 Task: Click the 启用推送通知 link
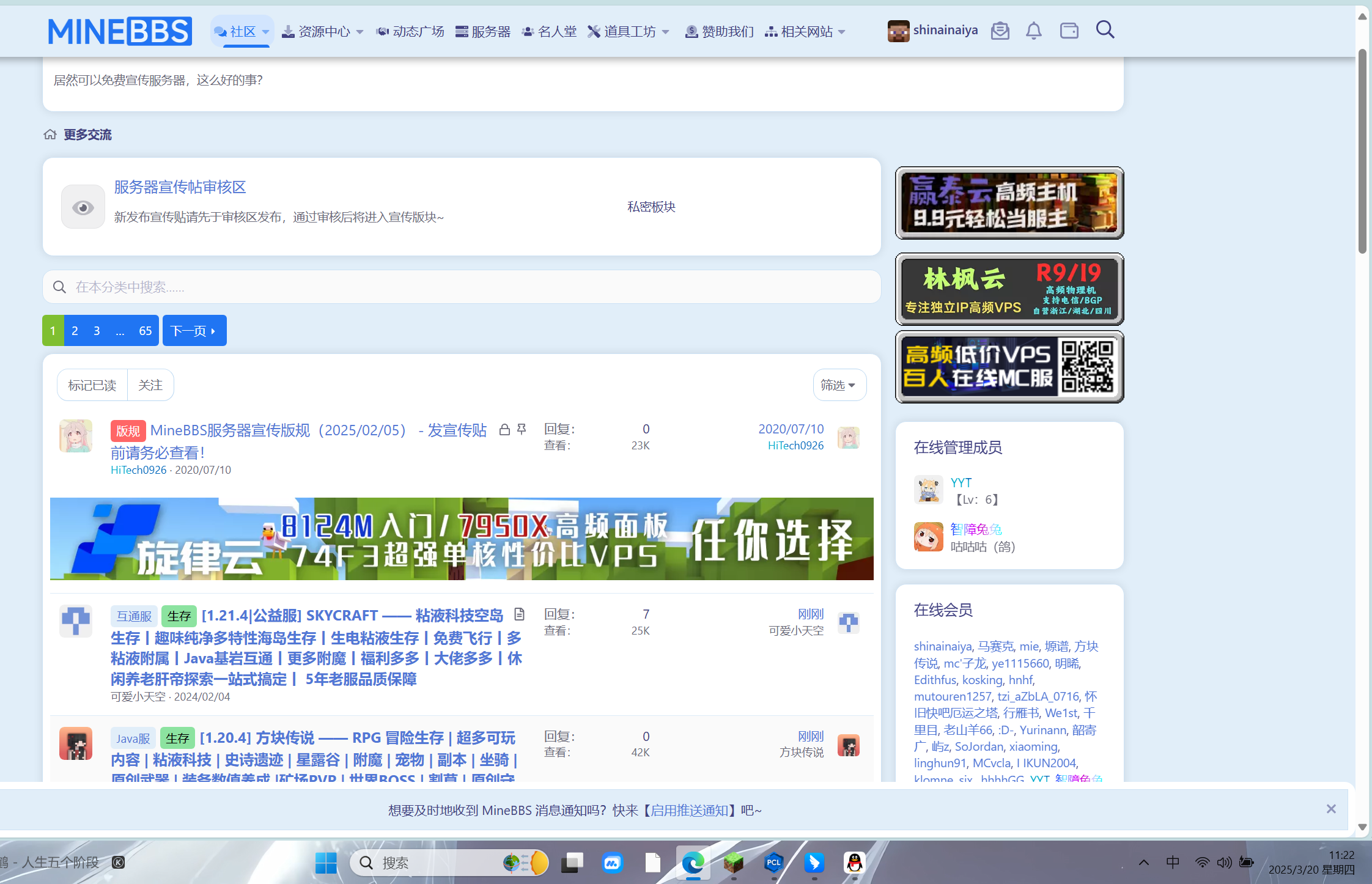(x=689, y=810)
